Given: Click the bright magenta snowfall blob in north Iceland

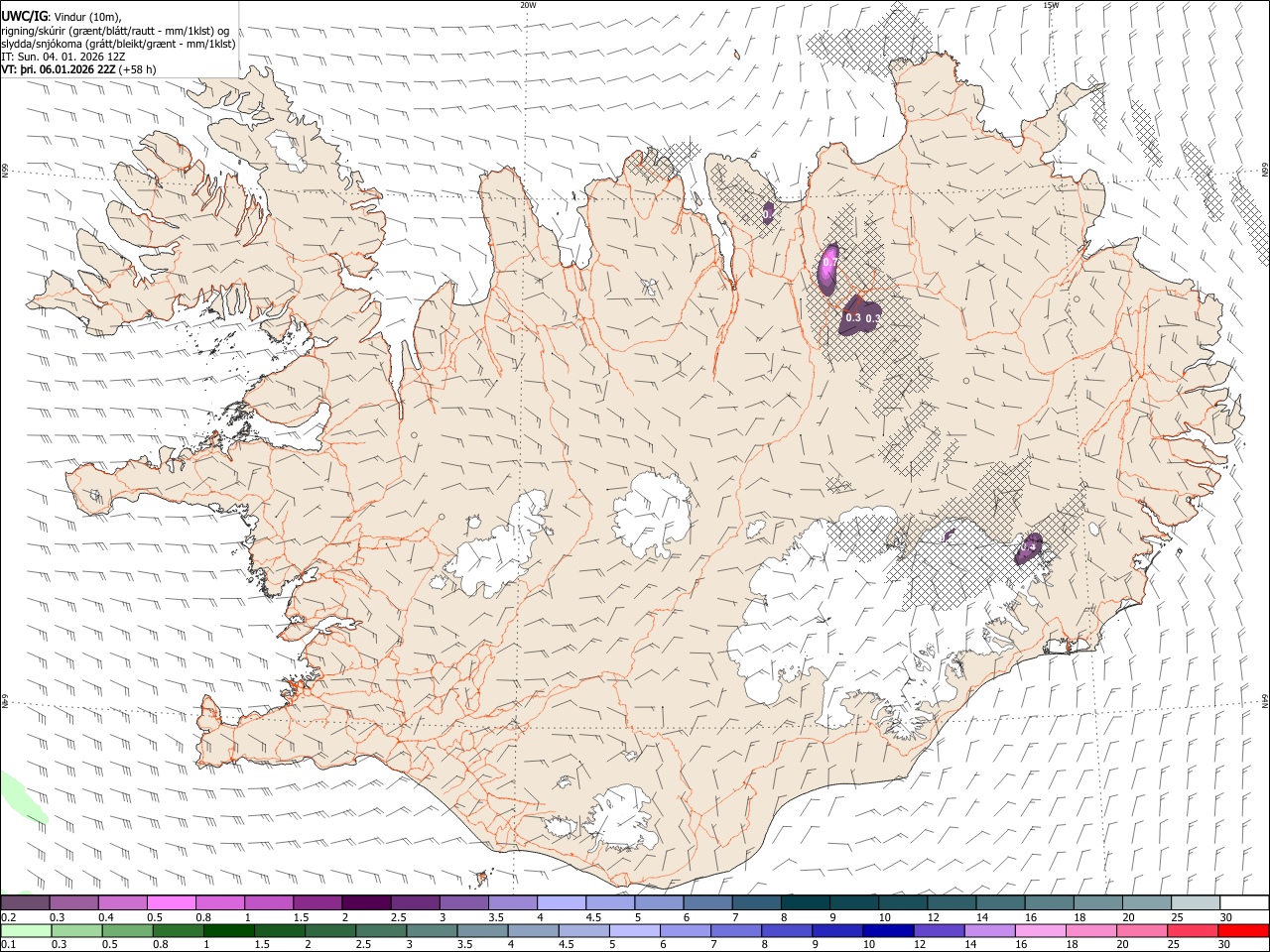Looking at the screenshot, I should pos(828,269).
